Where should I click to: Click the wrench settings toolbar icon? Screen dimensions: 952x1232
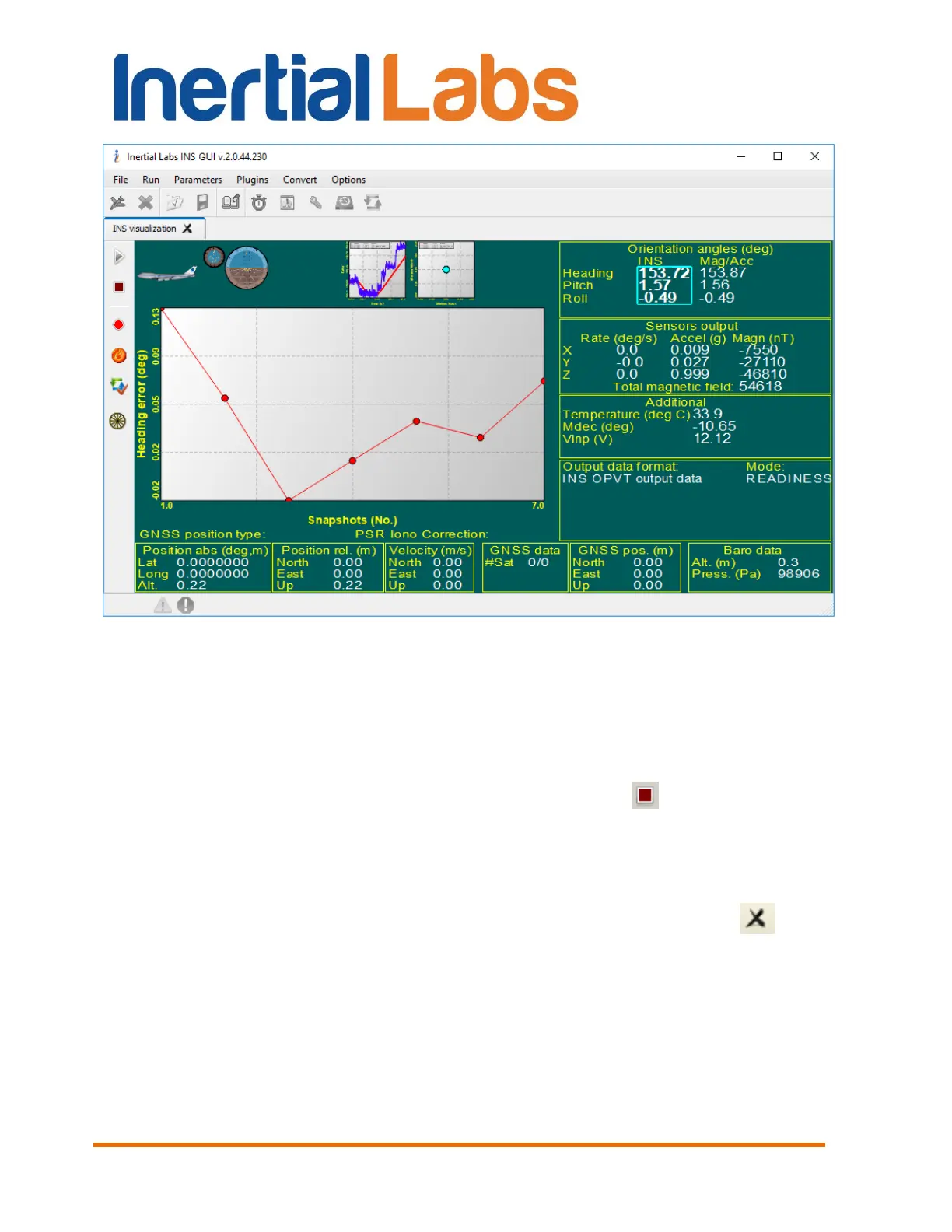tap(315, 203)
